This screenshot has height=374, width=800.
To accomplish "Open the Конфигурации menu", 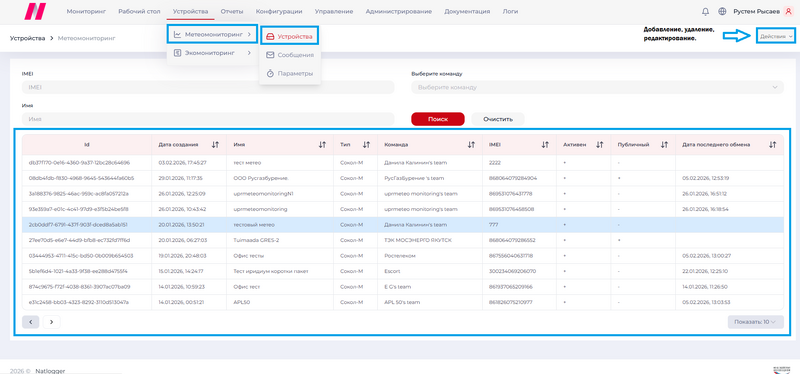I will coord(279,11).
